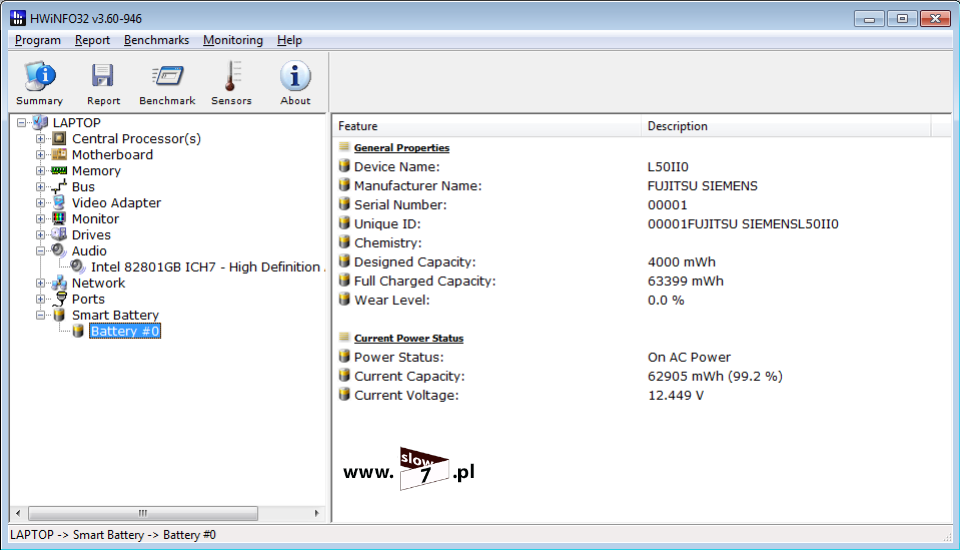Open the Summary toolbar icon
Image resolution: width=960 pixels, height=550 pixels.
pos(39,76)
